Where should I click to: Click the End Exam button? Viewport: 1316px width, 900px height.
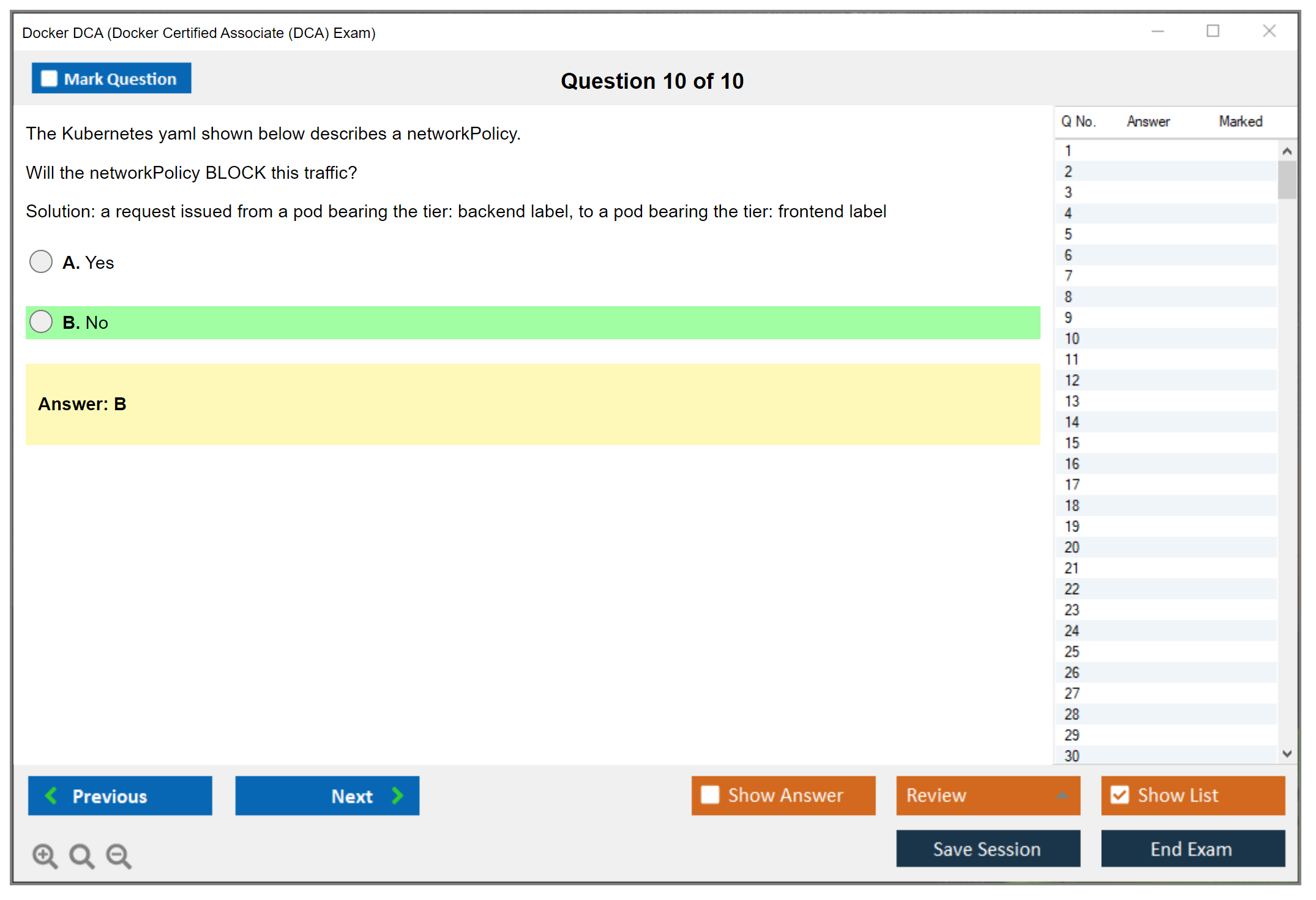(1192, 849)
